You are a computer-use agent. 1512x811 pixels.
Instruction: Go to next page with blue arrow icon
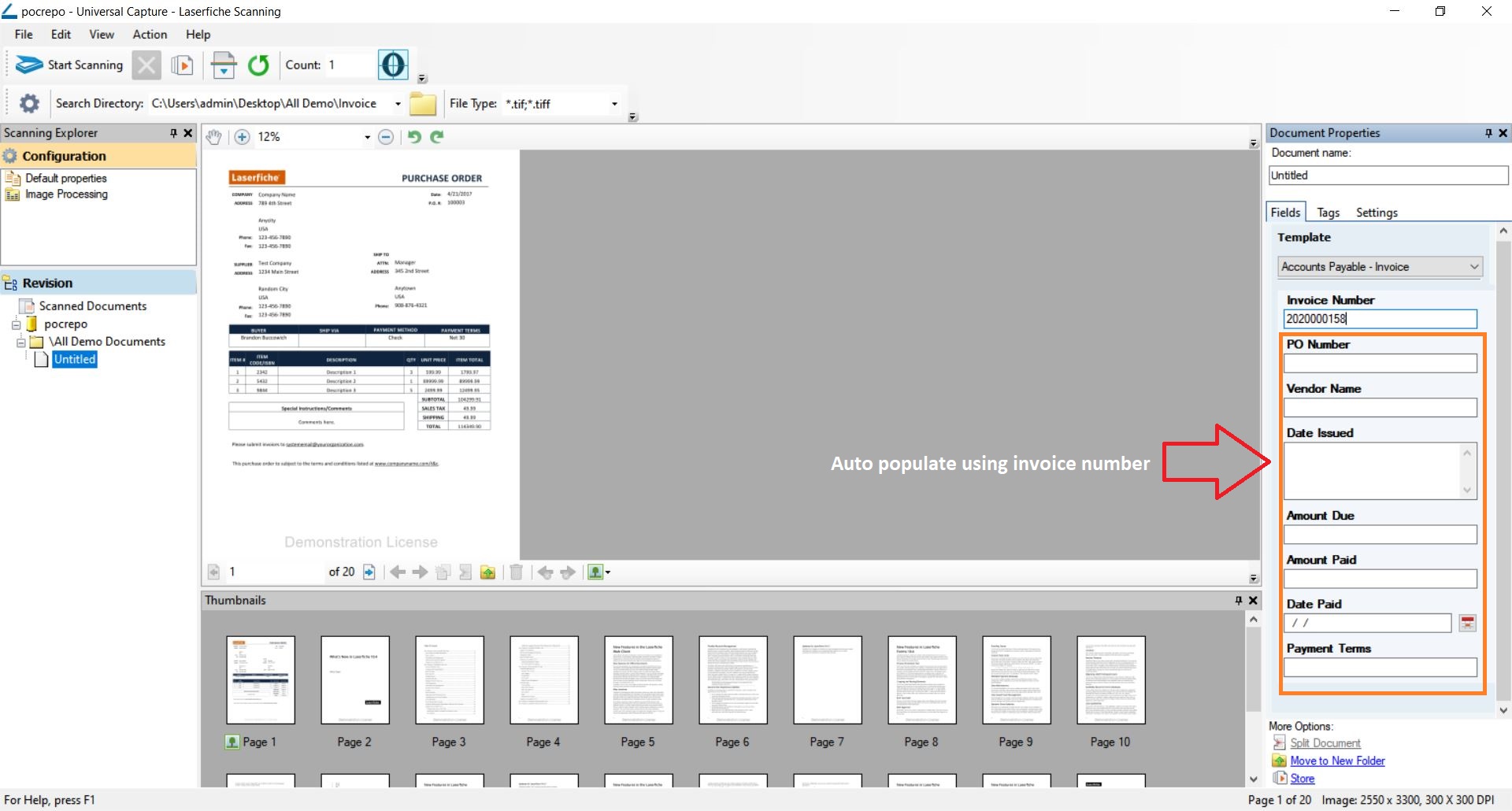point(369,572)
